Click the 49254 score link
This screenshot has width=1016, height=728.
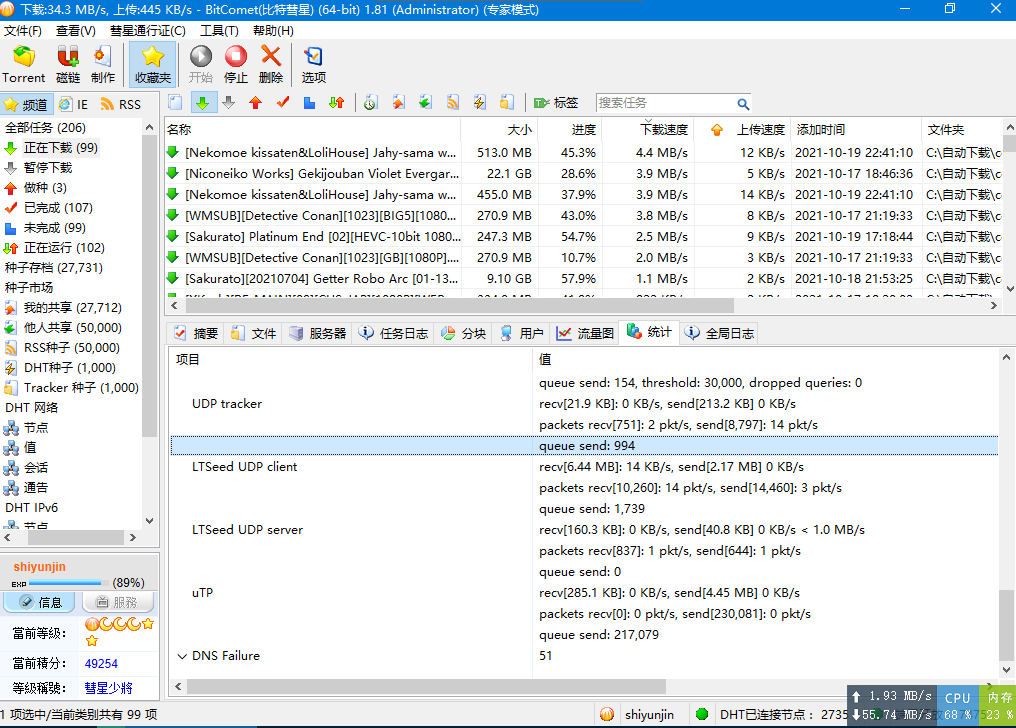[101, 663]
